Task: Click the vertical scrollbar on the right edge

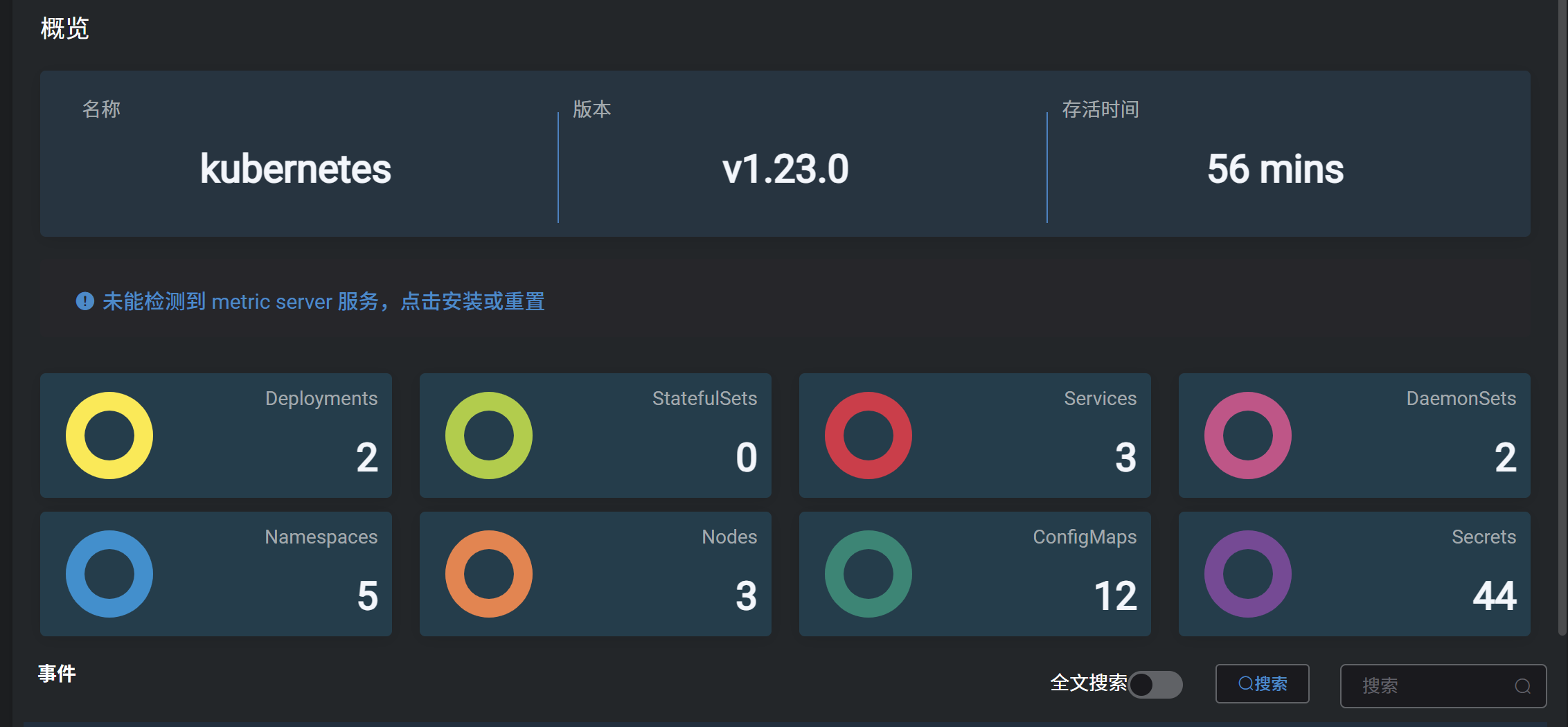Action: coord(1562,318)
